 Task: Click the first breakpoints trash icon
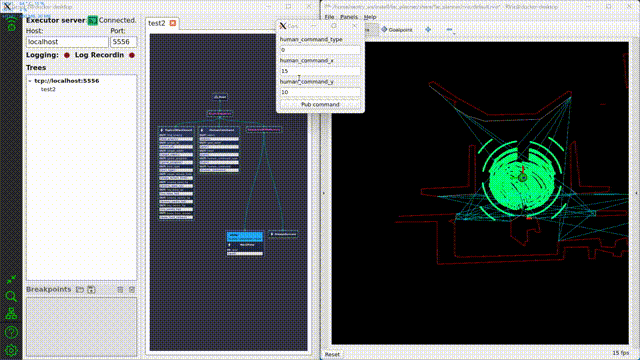click(x=120, y=289)
